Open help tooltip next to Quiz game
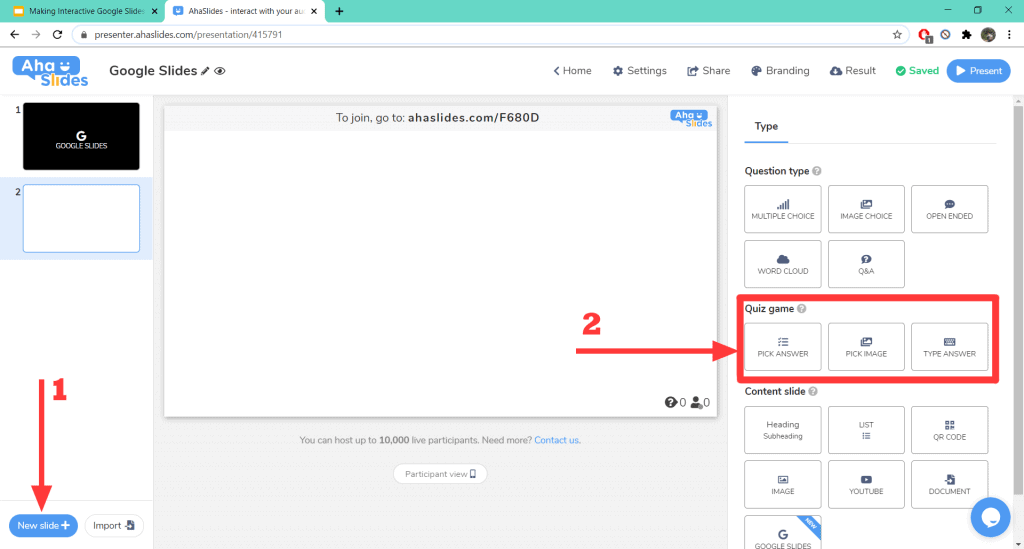Screen dimensions: 1024x549 [x=801, y=309]
